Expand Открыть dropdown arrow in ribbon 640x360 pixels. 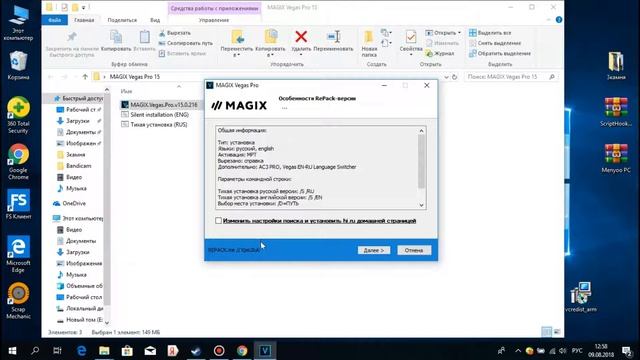point(459,33)
